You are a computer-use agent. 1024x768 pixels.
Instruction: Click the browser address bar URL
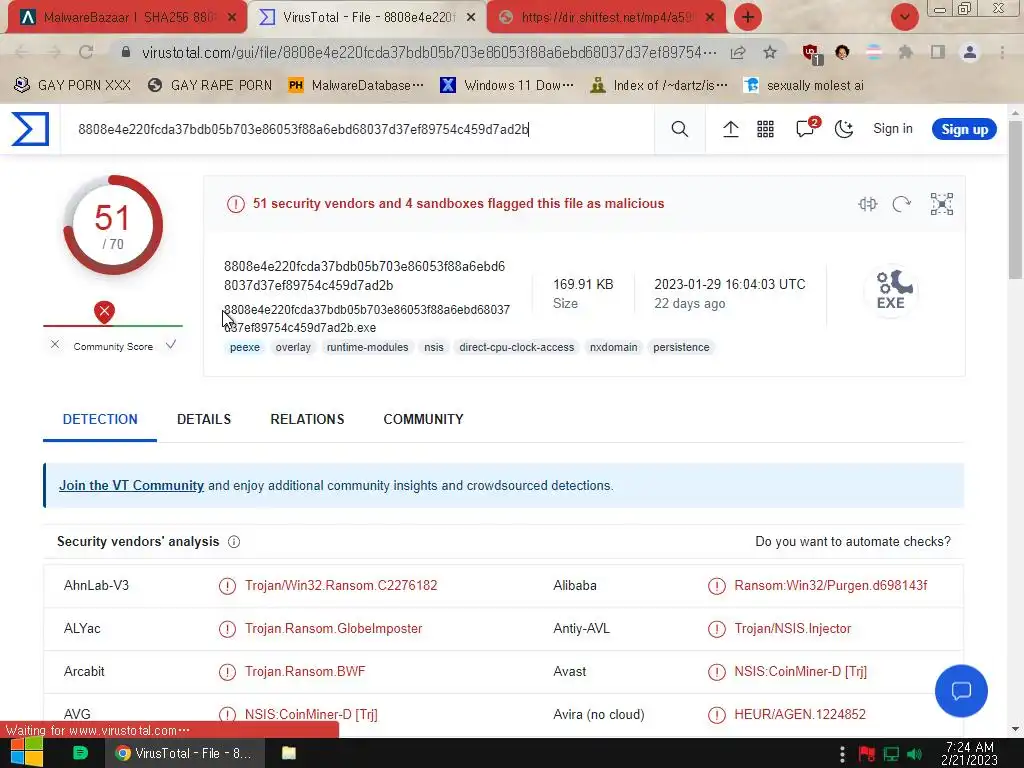click(429, 52)
